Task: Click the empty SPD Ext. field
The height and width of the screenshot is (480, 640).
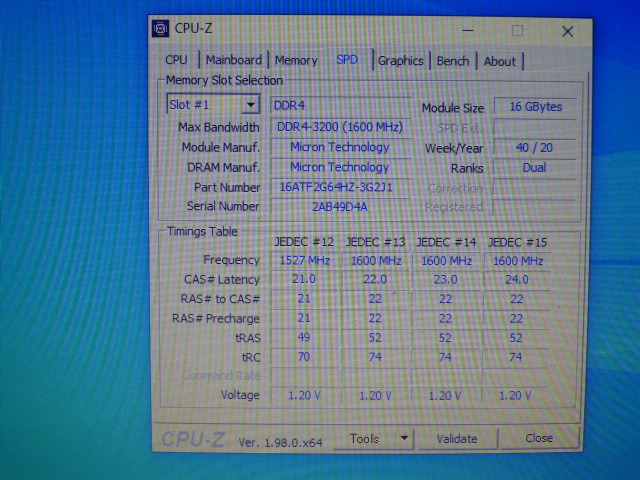Action: 535,127
